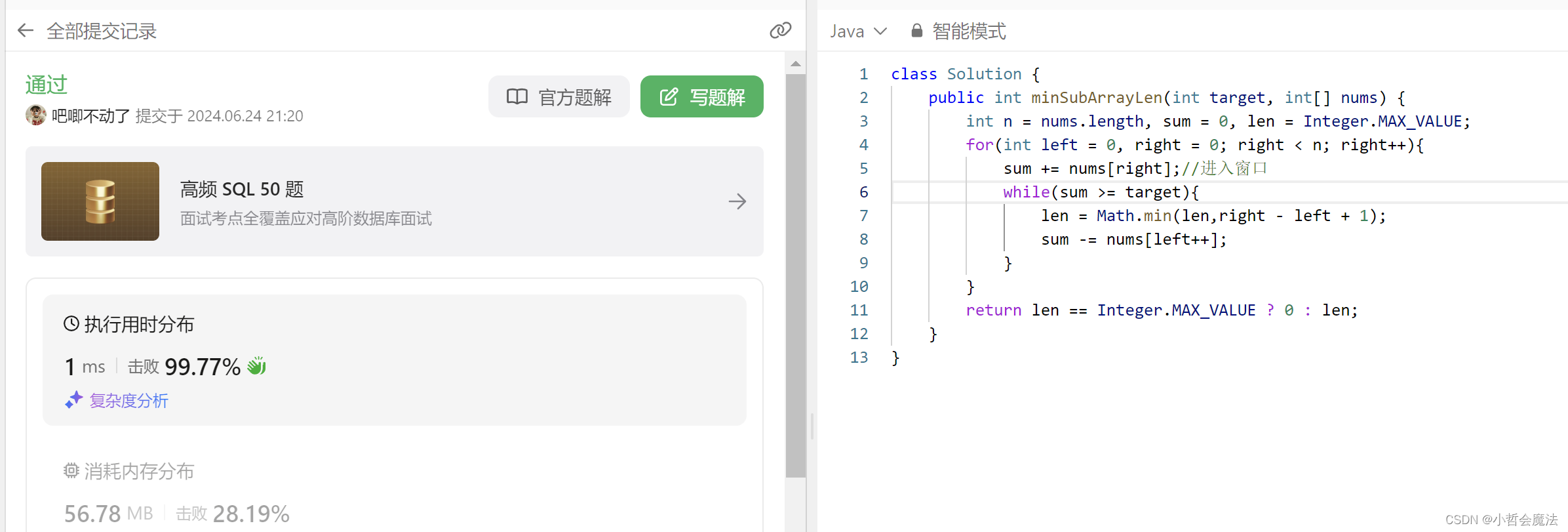Click the lock icon beside 智能模式

click(917, 31)
